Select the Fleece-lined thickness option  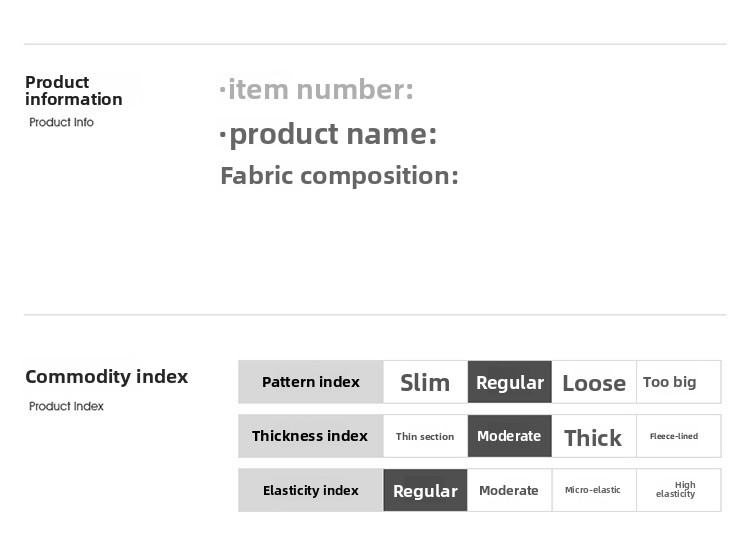[679, 436]
